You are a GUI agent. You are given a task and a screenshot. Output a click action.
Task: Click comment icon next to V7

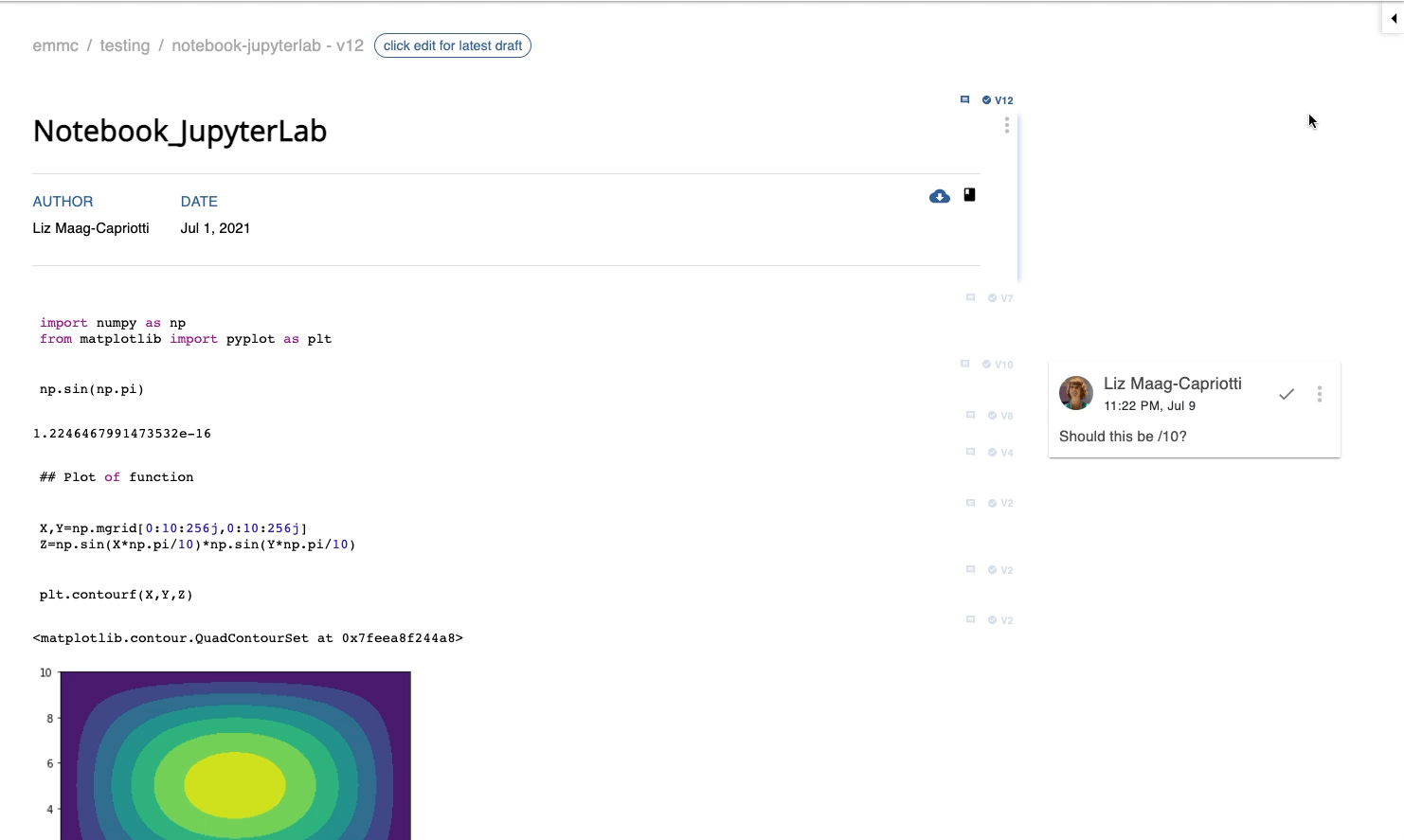pyautogui.click(x=970, y=297)
